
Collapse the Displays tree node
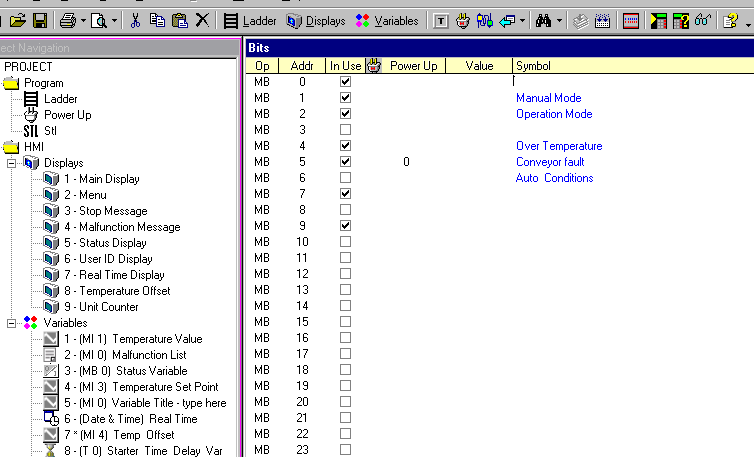coord(11,163)
